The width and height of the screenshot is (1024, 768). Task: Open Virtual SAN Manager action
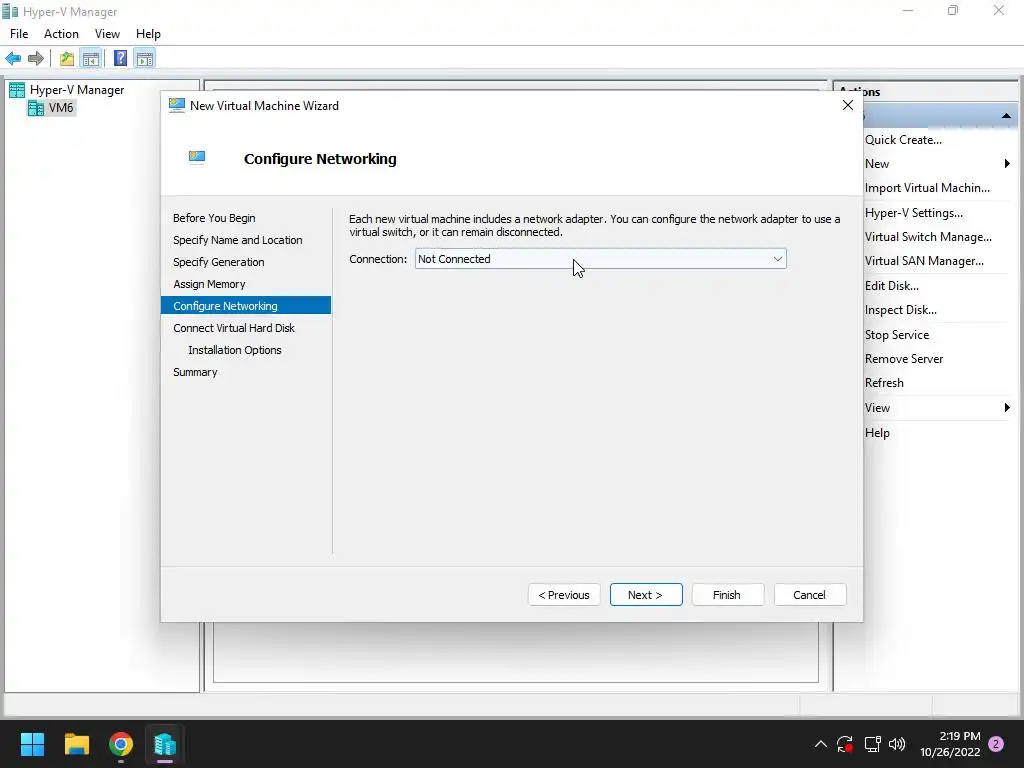point(924,261)
